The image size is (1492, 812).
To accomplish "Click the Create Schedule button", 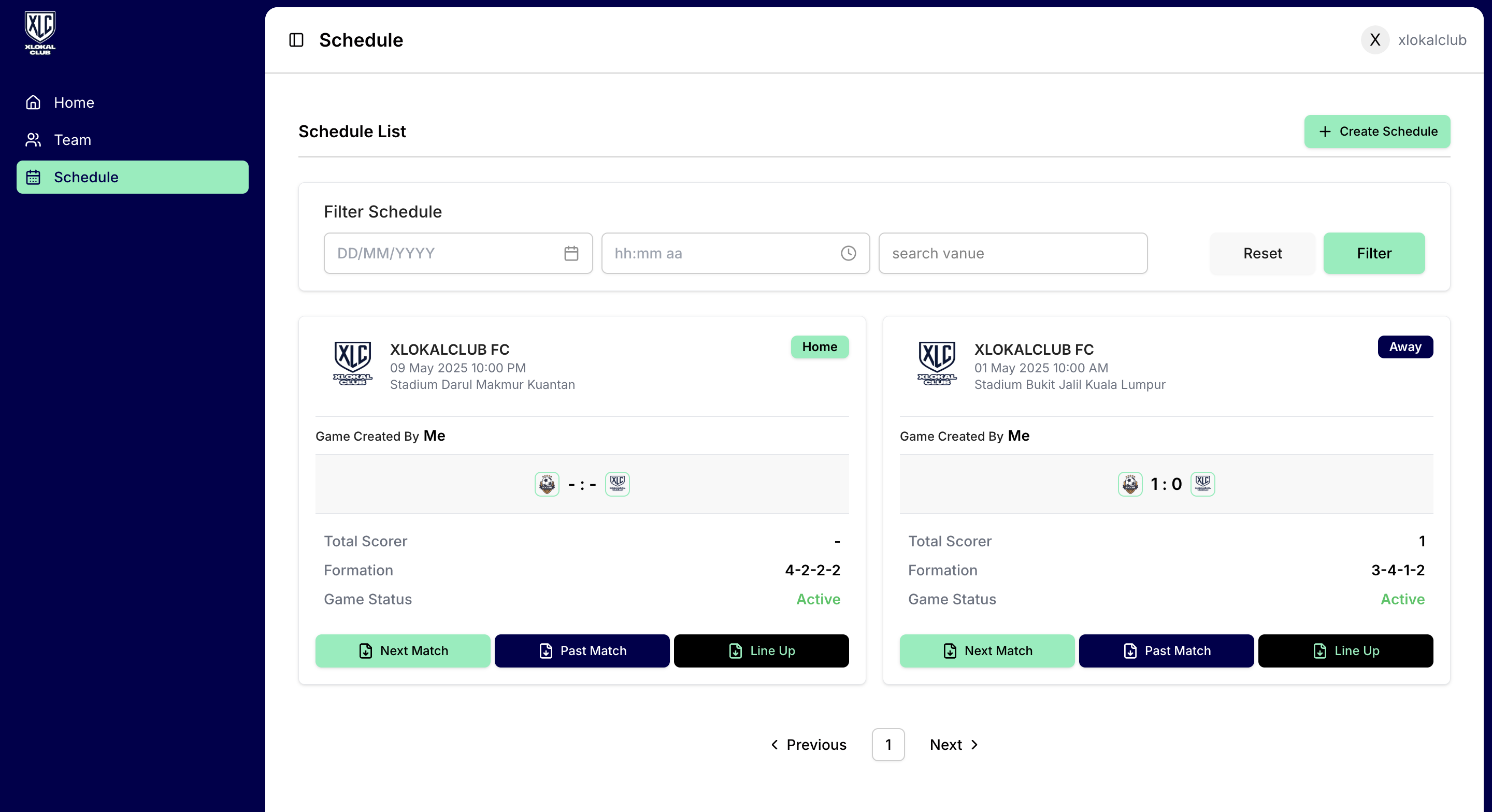I will 1377,132.
